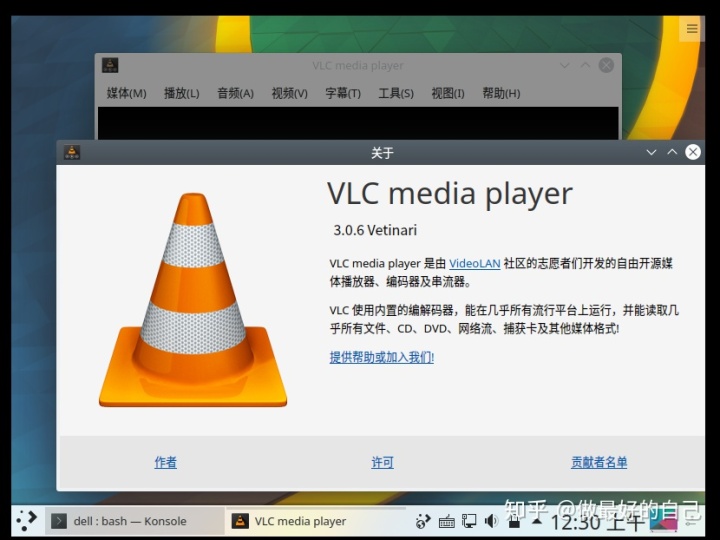This screenshot has height=540, width=720.
Task: Open the 视频(V) menu in VLC main window
Action: pos(289,93)
